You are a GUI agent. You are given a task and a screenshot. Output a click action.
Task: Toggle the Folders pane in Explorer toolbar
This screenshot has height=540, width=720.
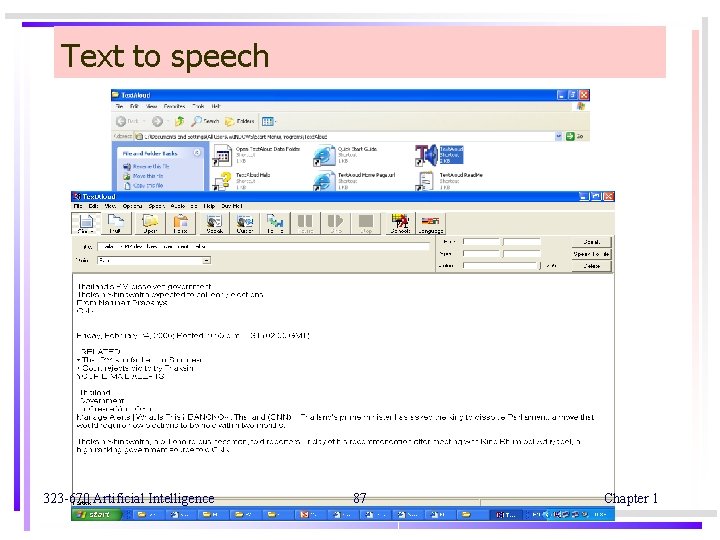(239, 121)
